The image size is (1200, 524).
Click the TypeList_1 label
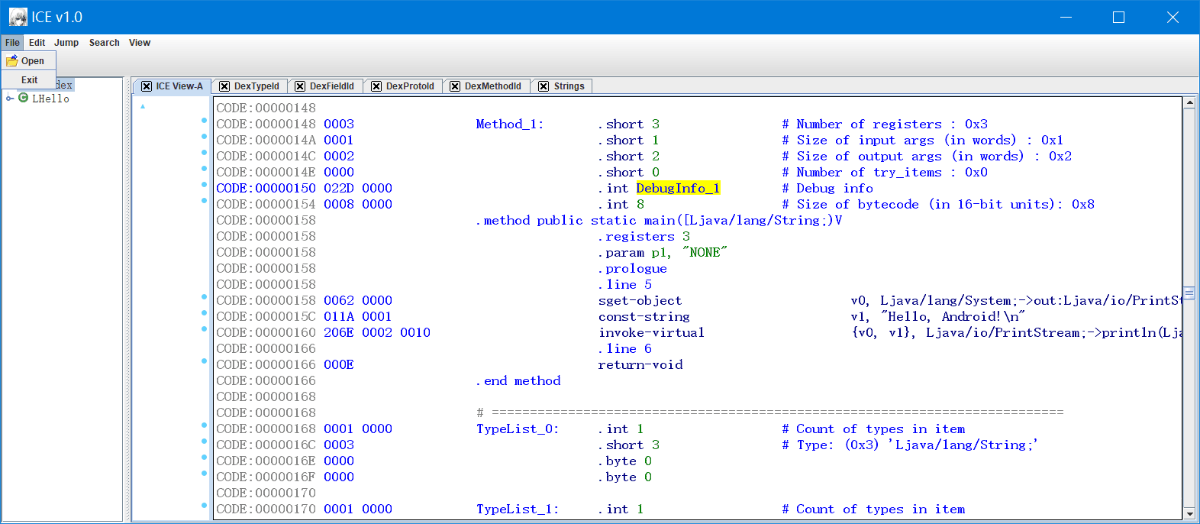[x=516, y=509]
